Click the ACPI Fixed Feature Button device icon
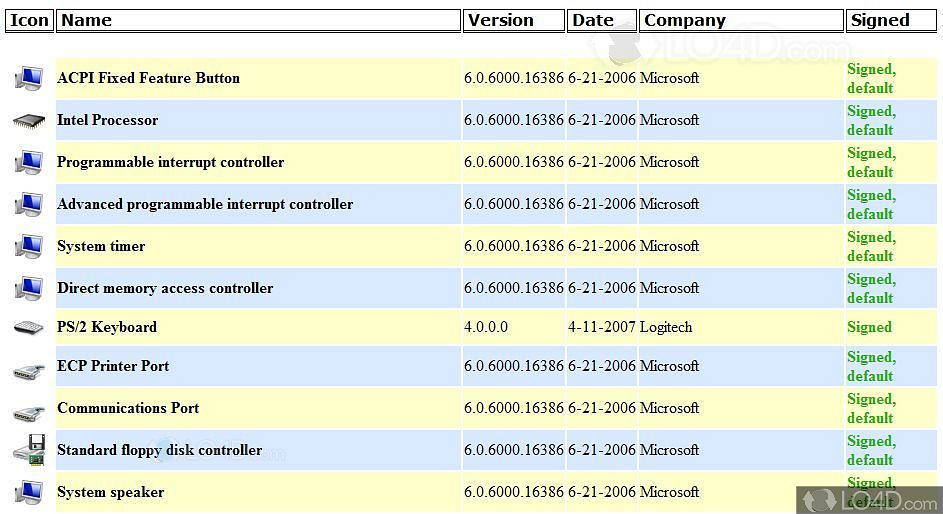 (x=29, y=79)
